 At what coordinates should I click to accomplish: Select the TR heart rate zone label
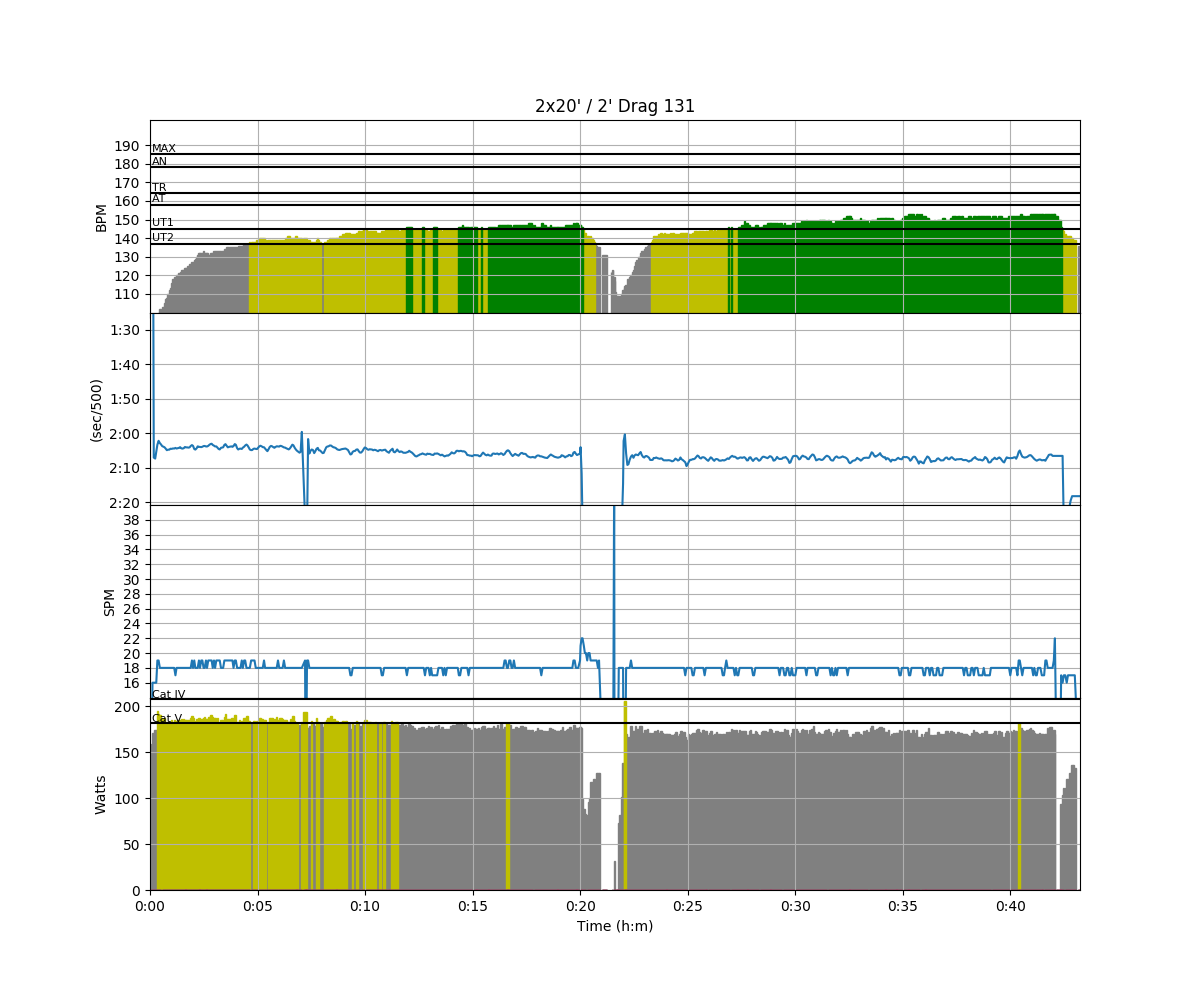159,187
